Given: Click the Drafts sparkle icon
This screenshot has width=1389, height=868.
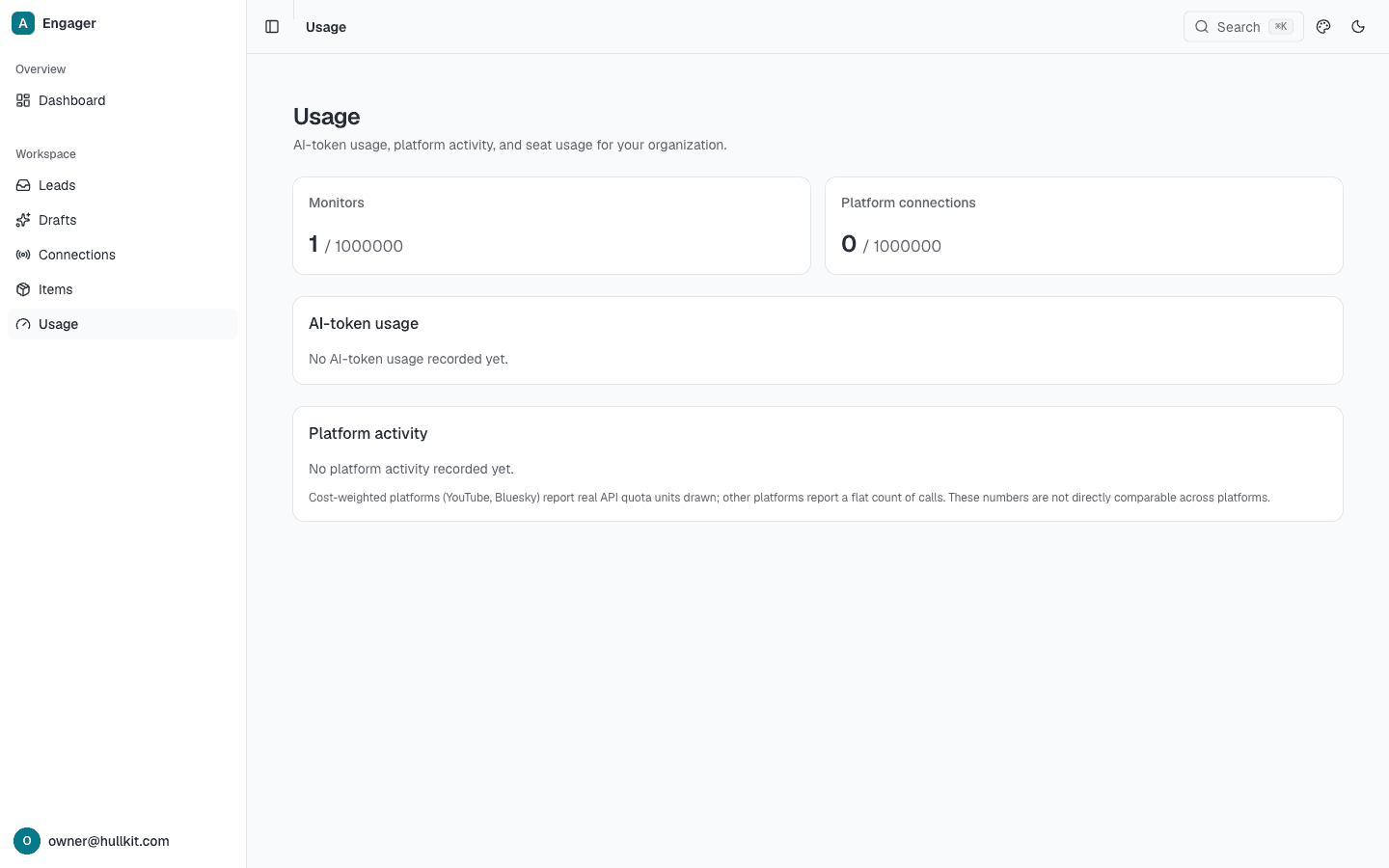Looking at the screenshot, I should point(23,220).
